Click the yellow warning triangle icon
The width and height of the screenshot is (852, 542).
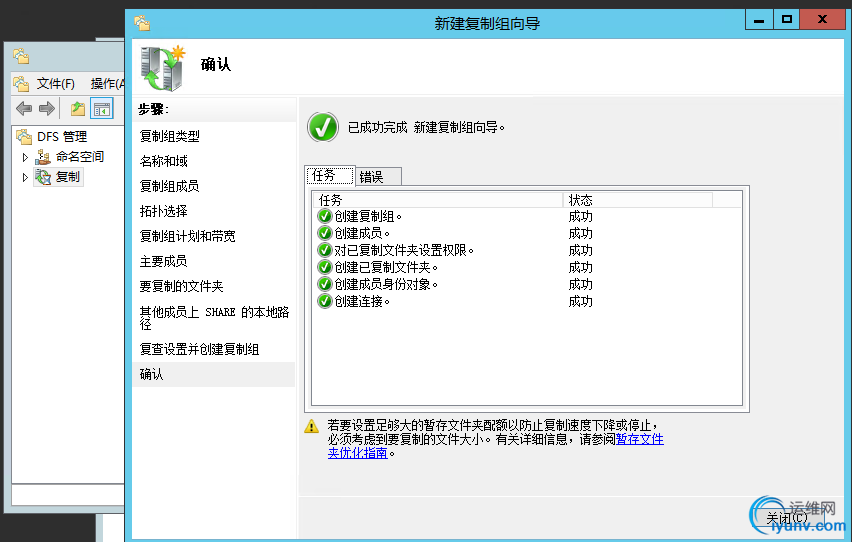tap(311, 426)
